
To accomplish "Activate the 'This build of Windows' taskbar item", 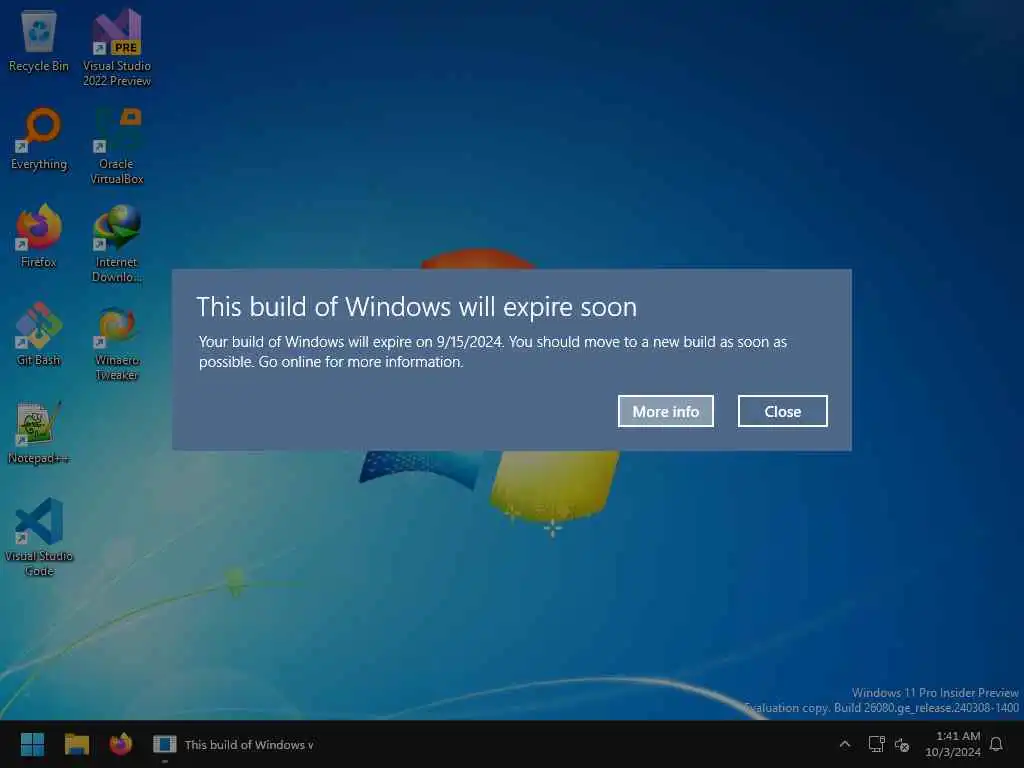I will pos(233,744).
